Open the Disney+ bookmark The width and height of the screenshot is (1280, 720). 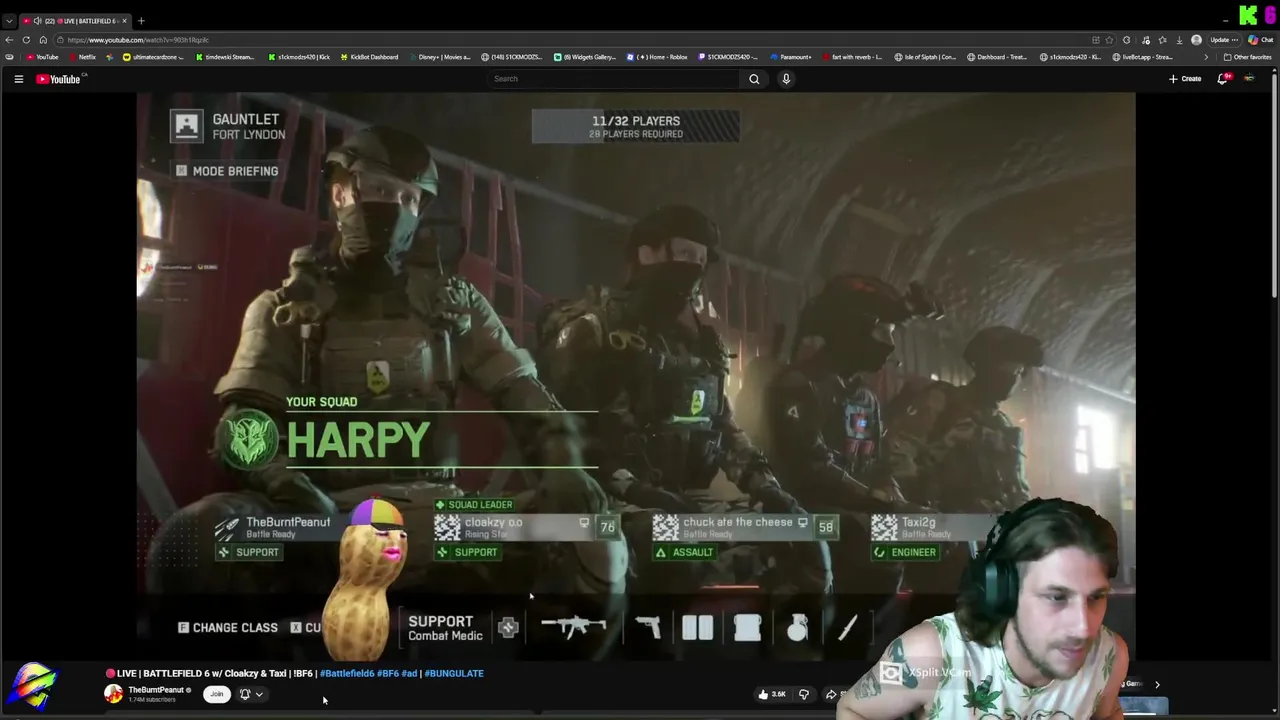(439, 57)
